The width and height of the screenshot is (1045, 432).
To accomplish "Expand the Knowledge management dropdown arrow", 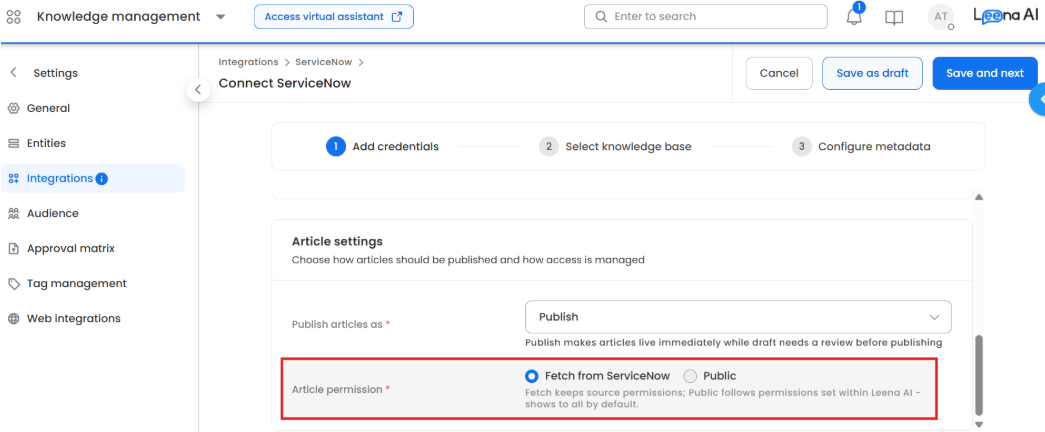I will coord(221,17).
